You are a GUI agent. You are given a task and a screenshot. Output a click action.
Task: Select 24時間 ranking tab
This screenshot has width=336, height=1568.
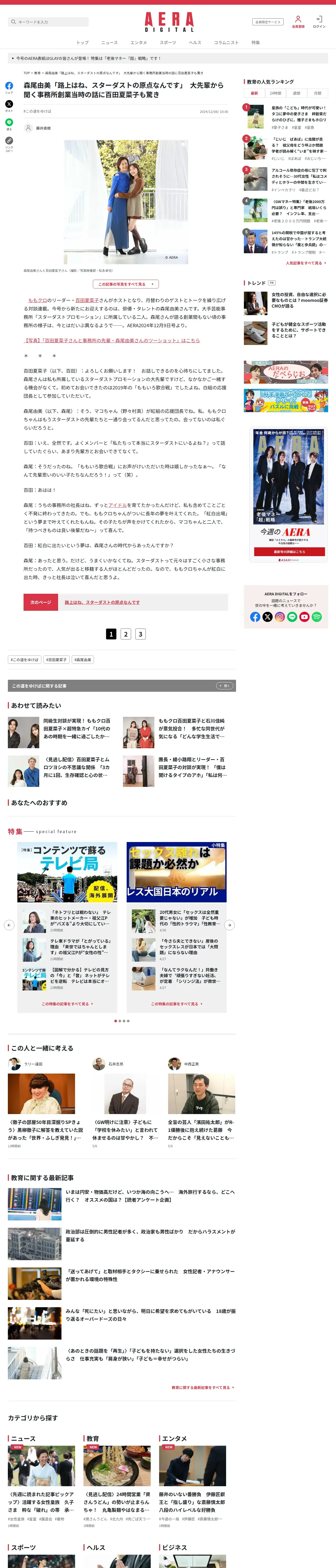tap(276, 93)
